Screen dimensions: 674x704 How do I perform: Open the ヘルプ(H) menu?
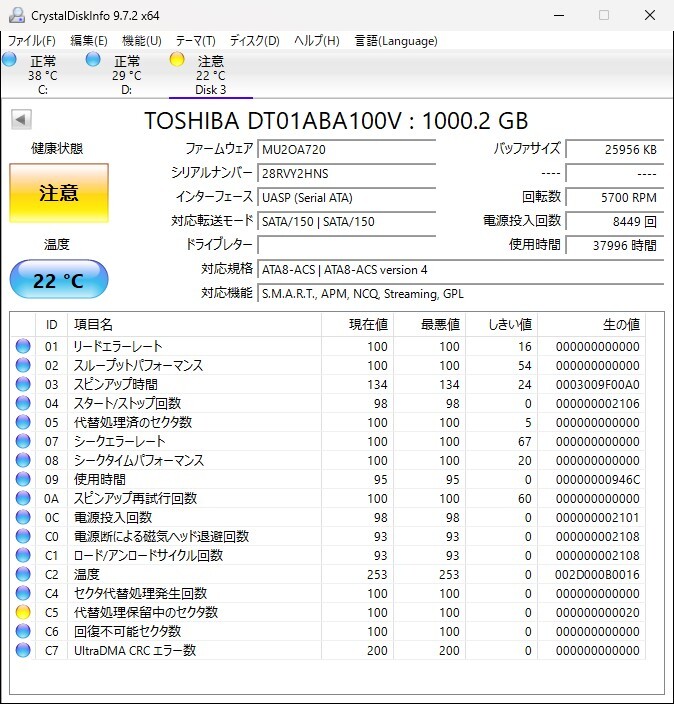click(x=317, y=41)
